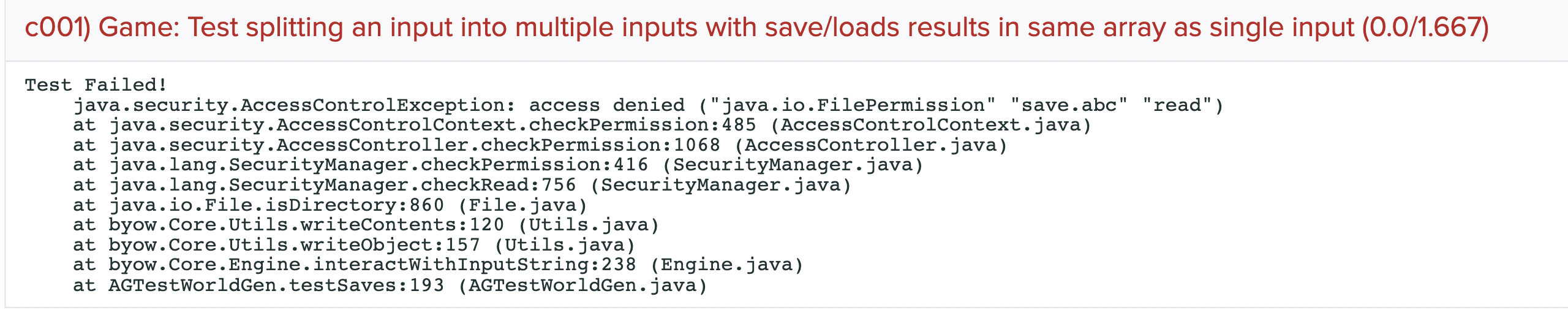
Task: Click the "Test Failed!" message
Action: 96,85
